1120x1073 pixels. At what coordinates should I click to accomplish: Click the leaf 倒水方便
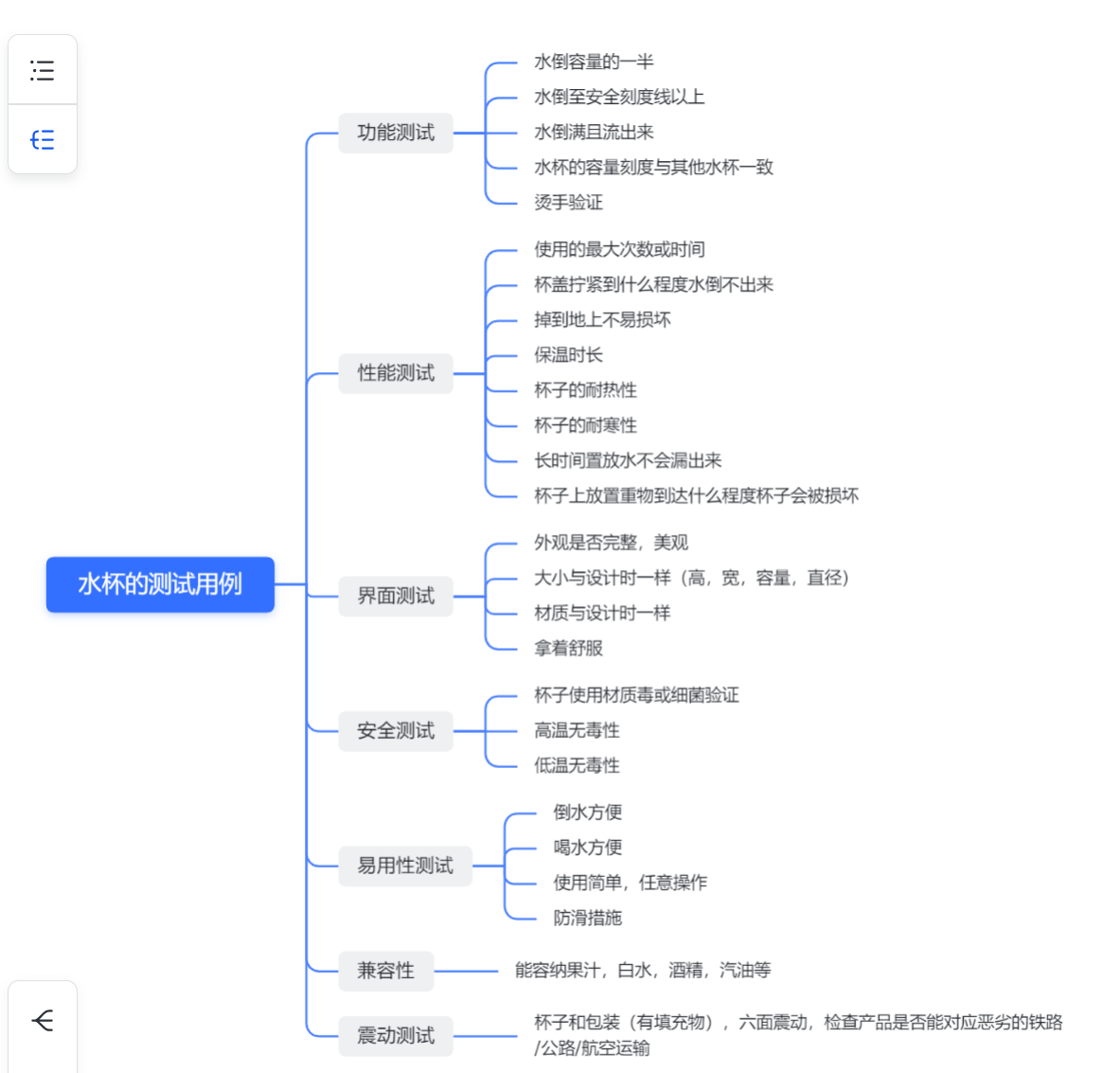click(x=588, y=813)
